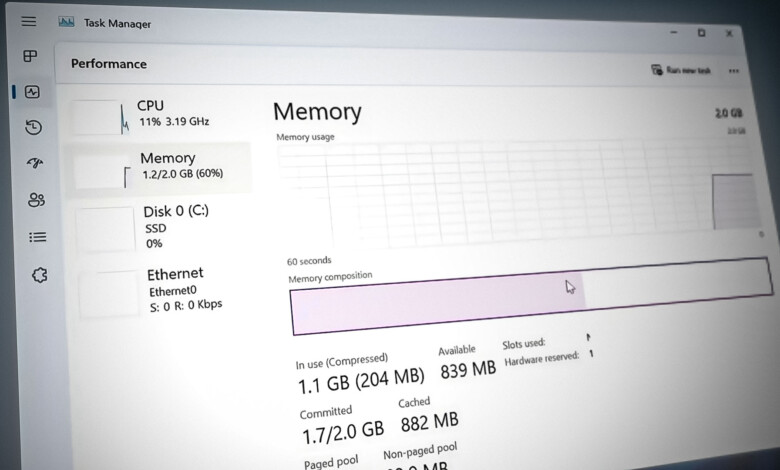Image resolution: width=780 pixels, height=470 pixels.
Task: Select the Performance page icon
Action: click(x=32, y=92)
